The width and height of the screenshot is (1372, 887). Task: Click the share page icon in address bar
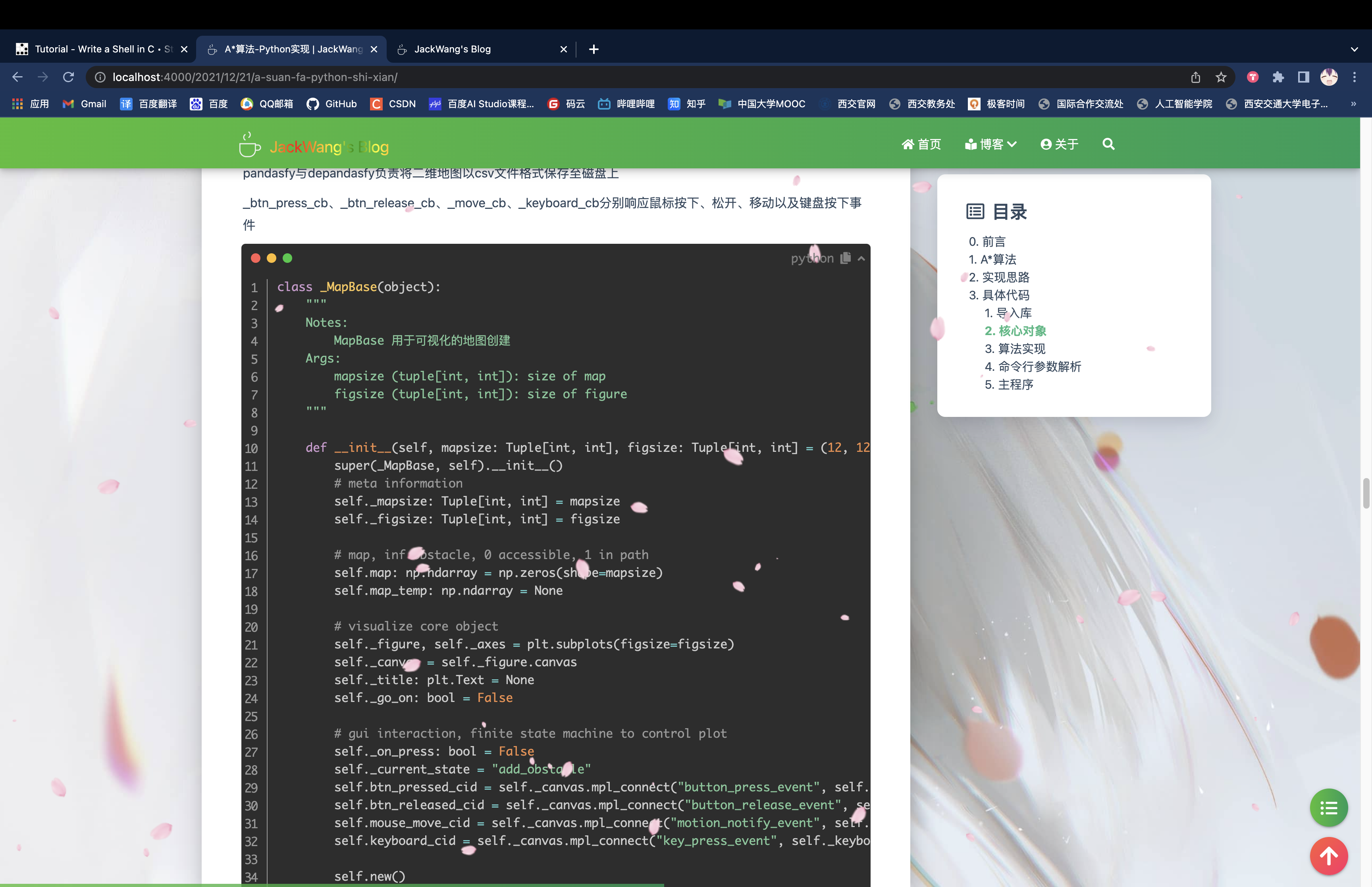1196,77
